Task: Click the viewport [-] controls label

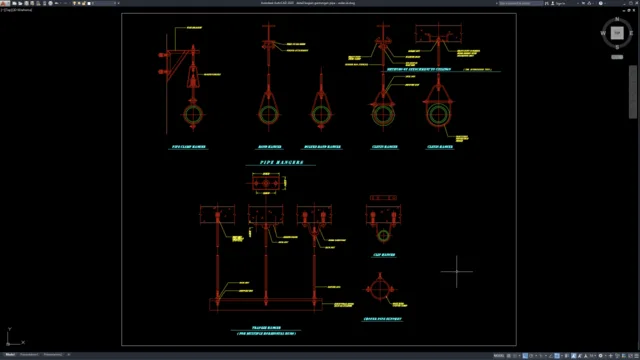Action: (2, 10)
